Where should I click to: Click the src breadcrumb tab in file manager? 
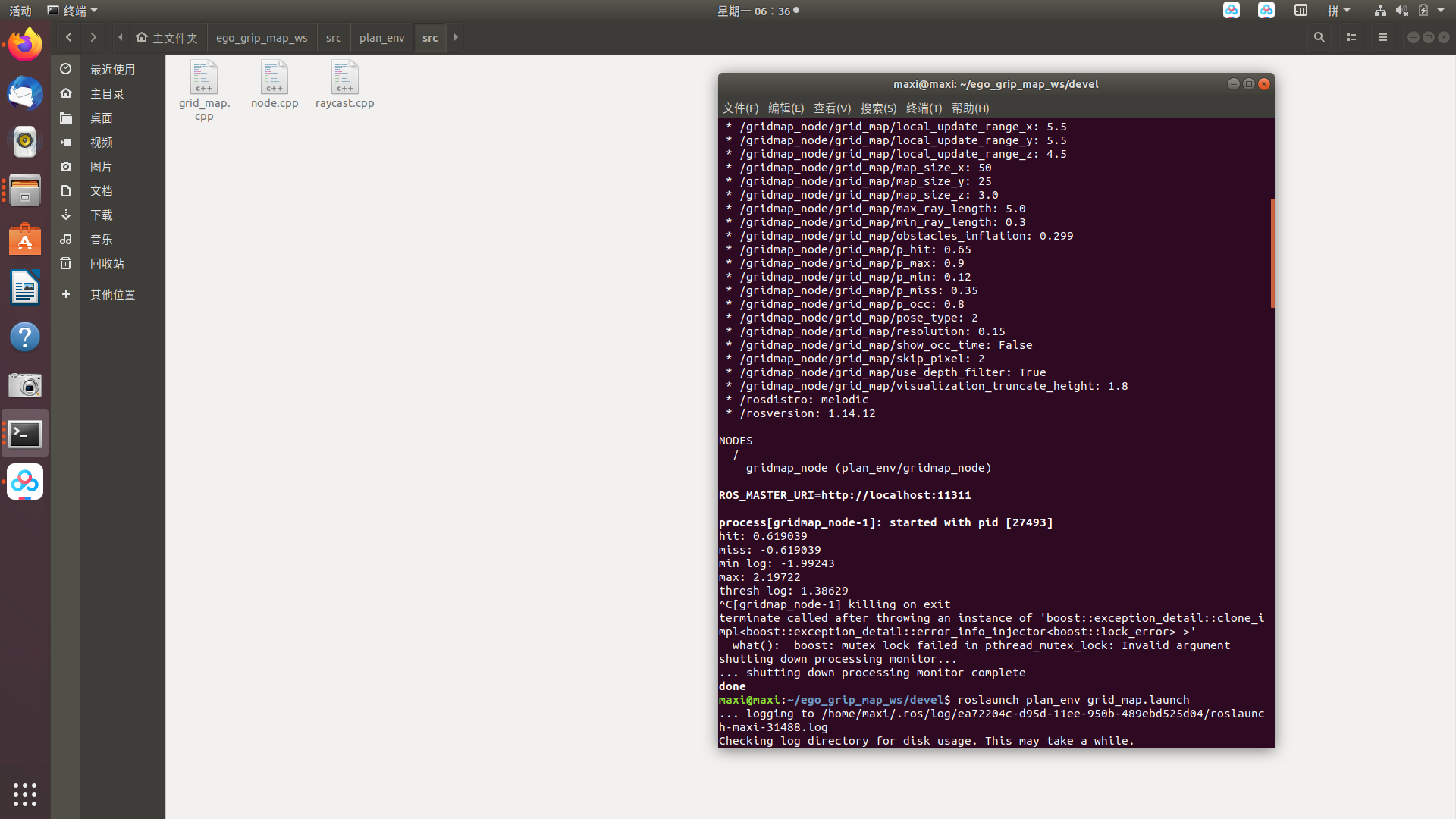(429, 37)
